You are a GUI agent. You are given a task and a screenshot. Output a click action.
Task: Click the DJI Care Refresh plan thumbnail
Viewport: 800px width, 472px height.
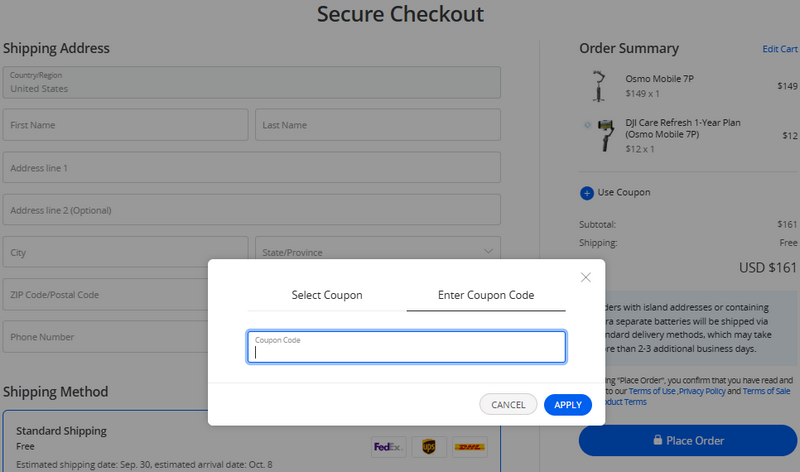604,135
